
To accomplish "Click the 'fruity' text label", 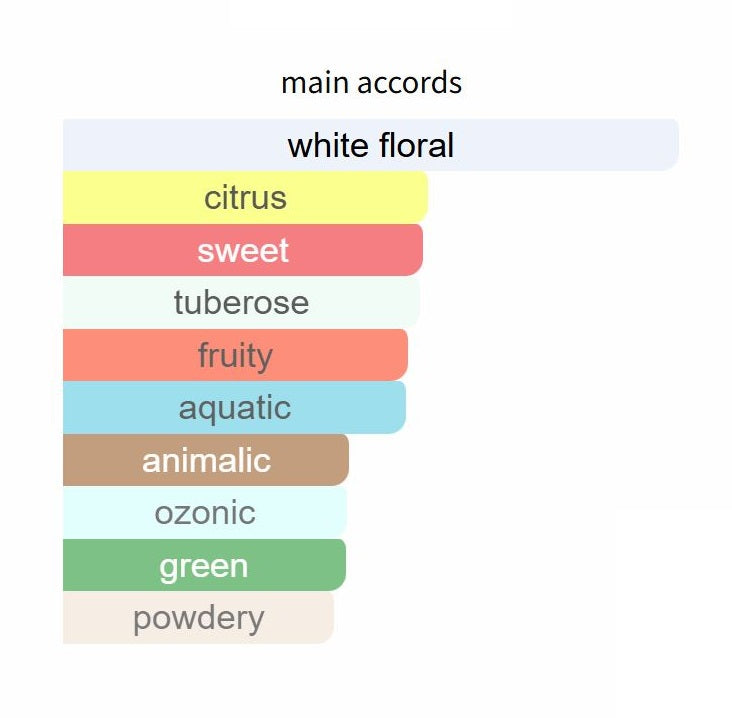I will pos(235,355).
